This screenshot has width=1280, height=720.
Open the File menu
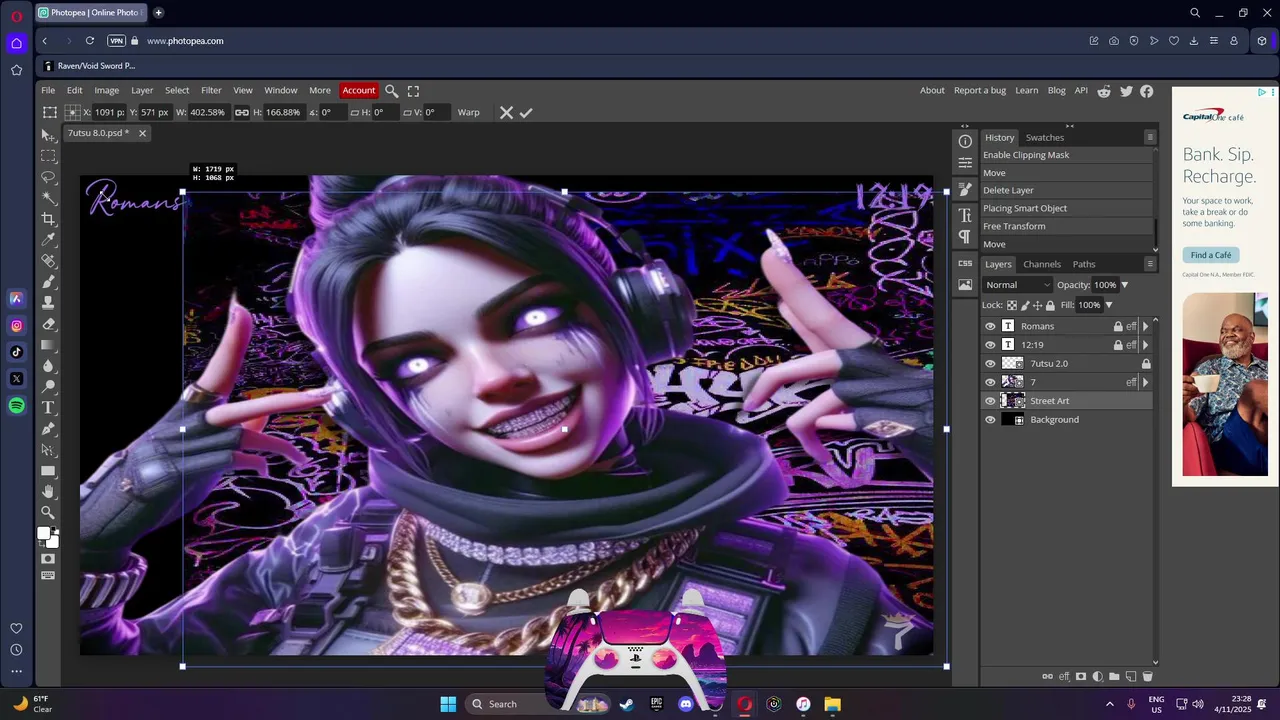click(48, 90)
